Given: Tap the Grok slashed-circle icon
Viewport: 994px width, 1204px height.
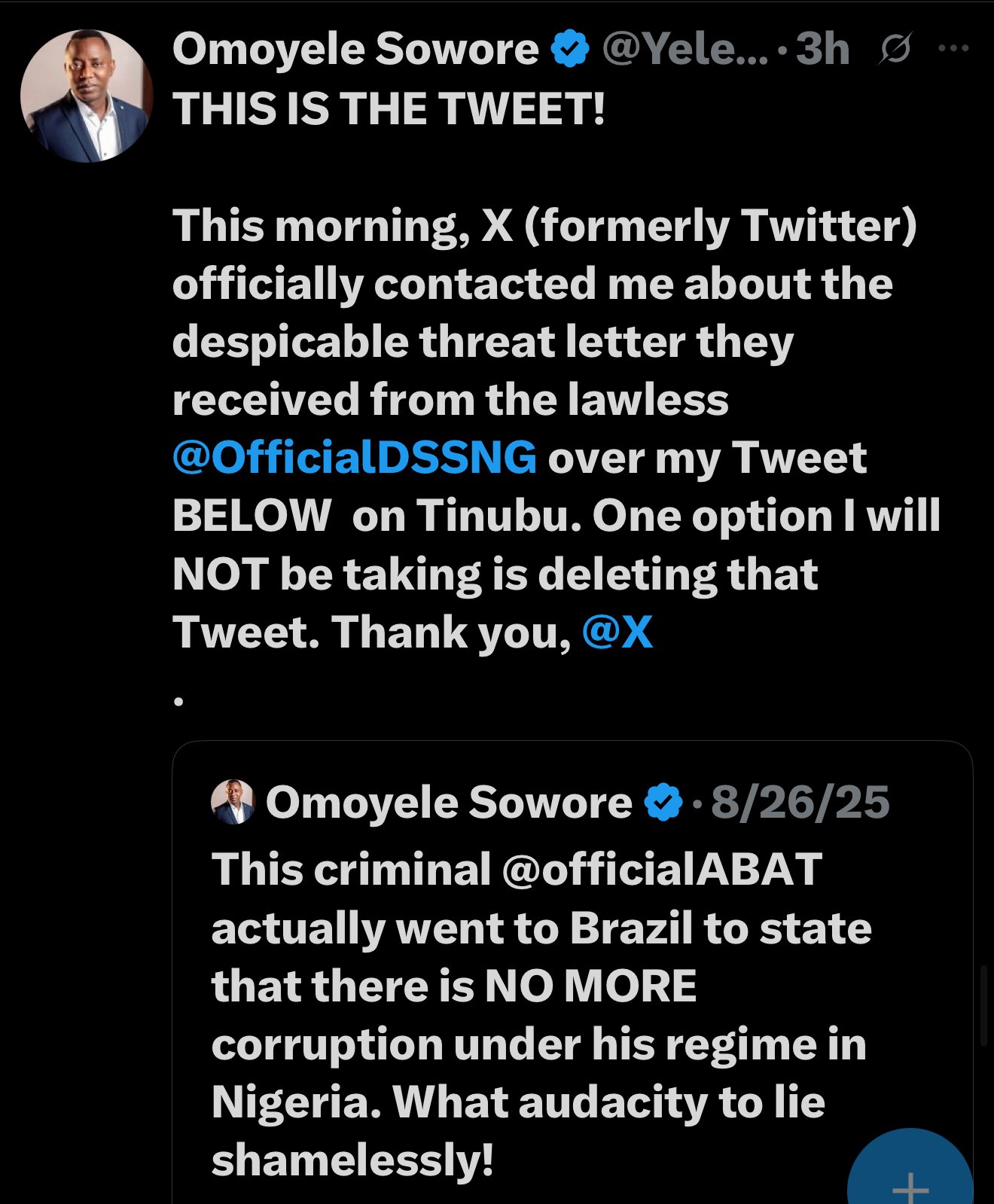Looking at the screenshot, I should 895,50.
